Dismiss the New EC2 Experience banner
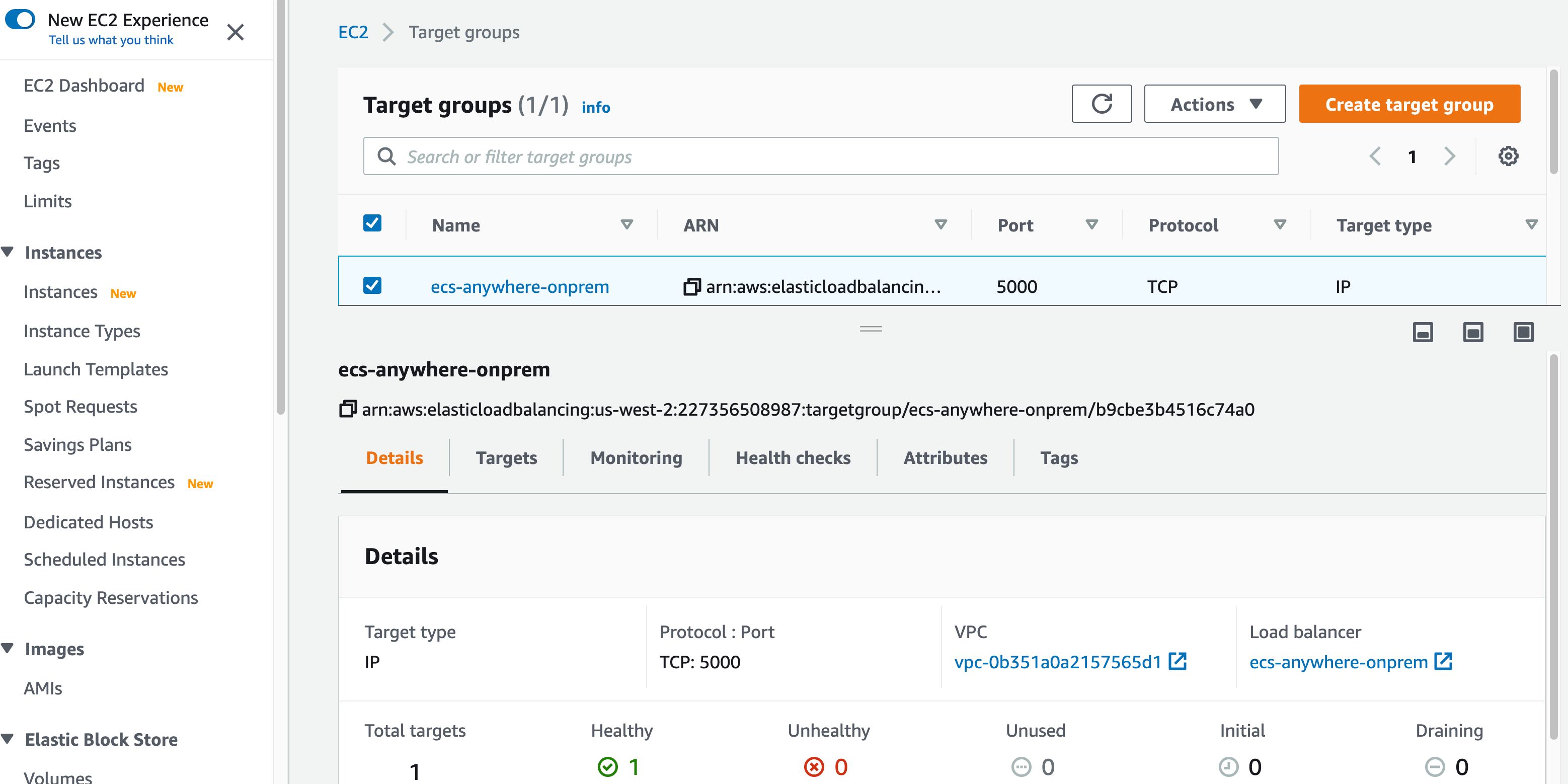The width and height of the screenshot is (1568, 784). [236, 32]
